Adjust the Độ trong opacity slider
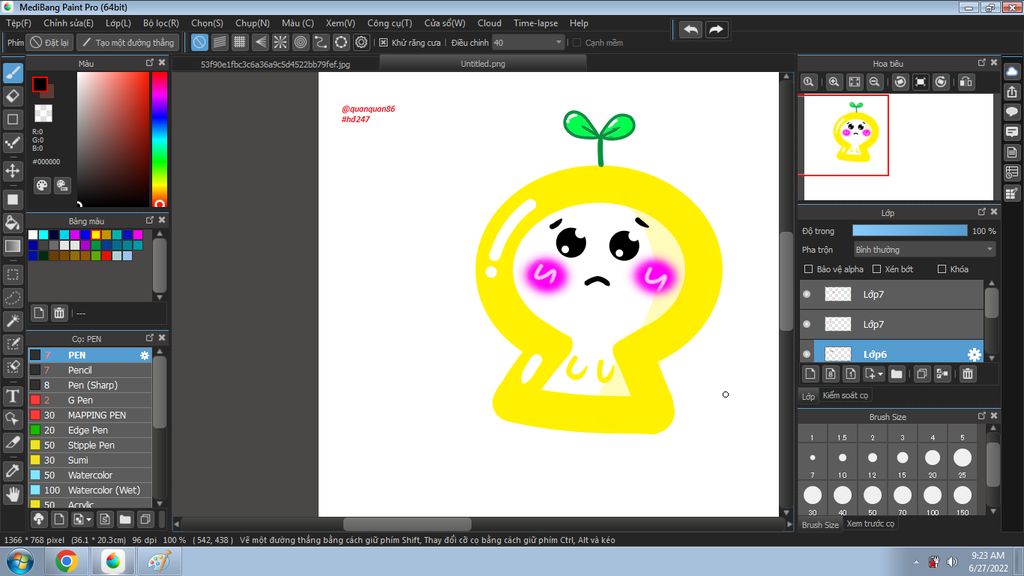 click(910, 231)
